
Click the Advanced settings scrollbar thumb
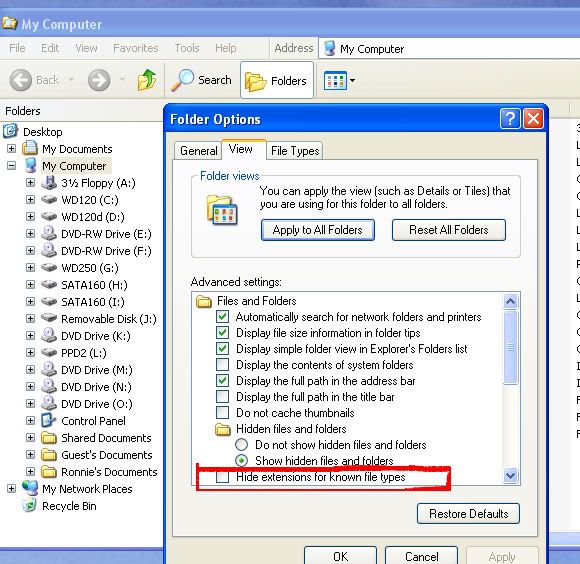coord(510,348)
